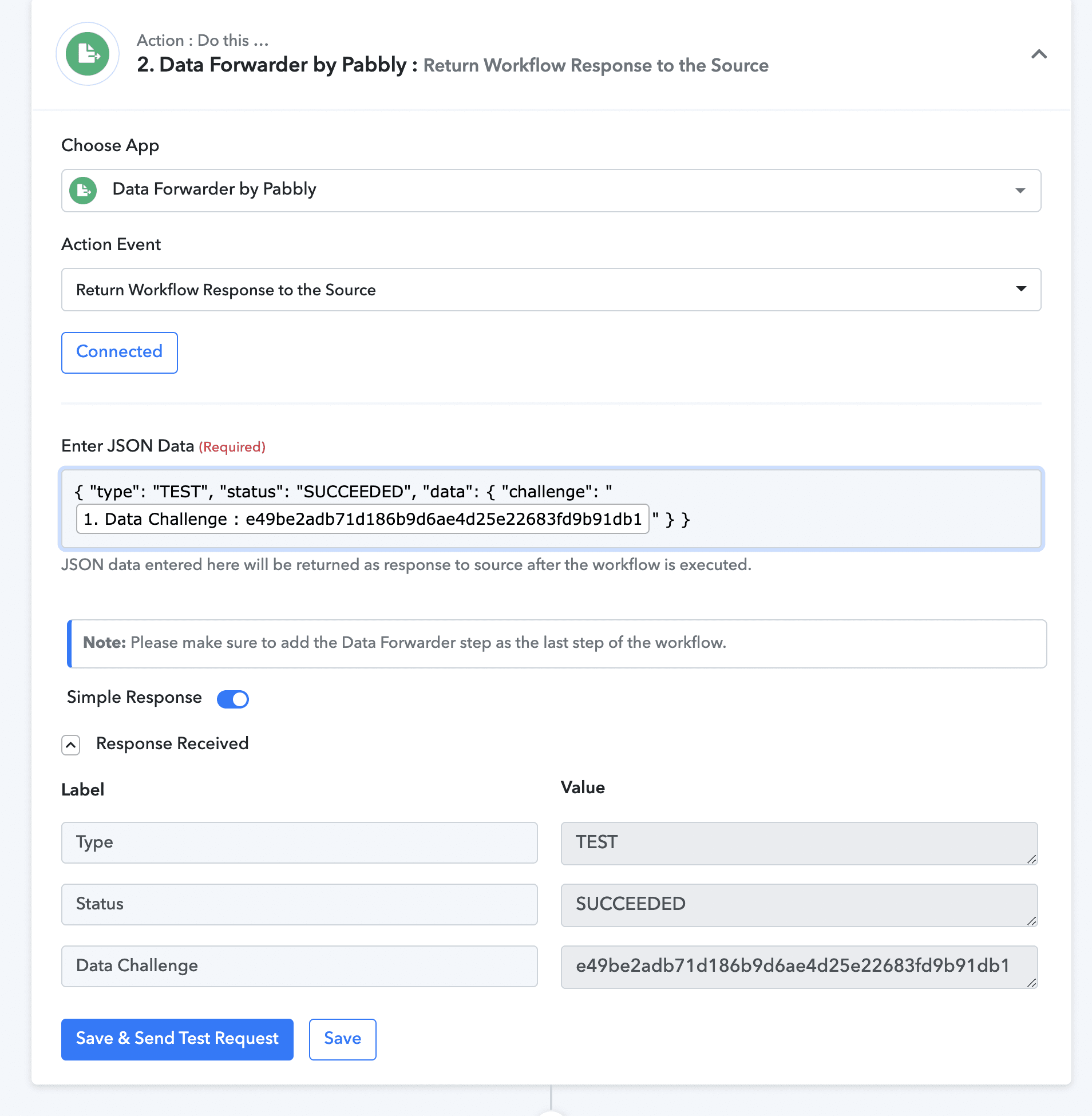1092x1116 pixels.
Task: Select the SUCCEEDED value box
Action: pos(799,905)
